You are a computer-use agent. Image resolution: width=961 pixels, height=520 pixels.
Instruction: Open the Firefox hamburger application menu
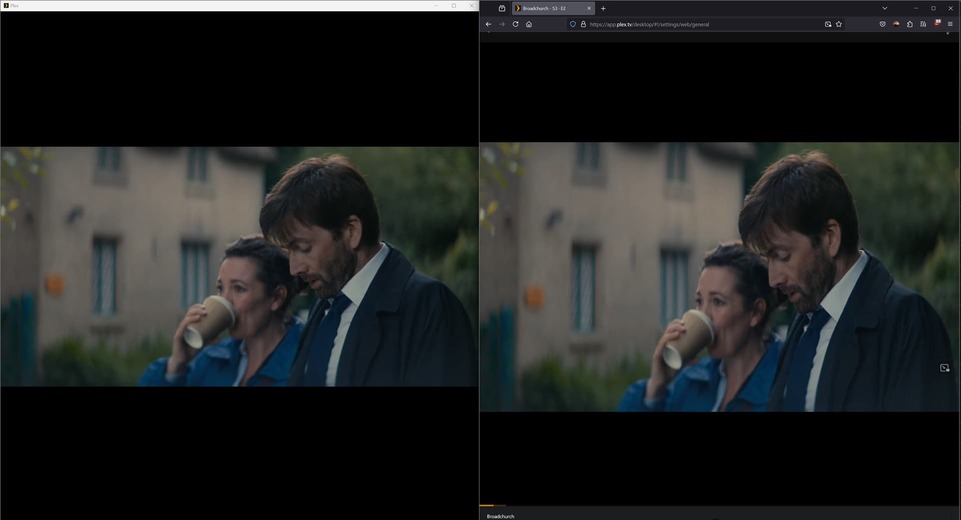coord(950,24)
